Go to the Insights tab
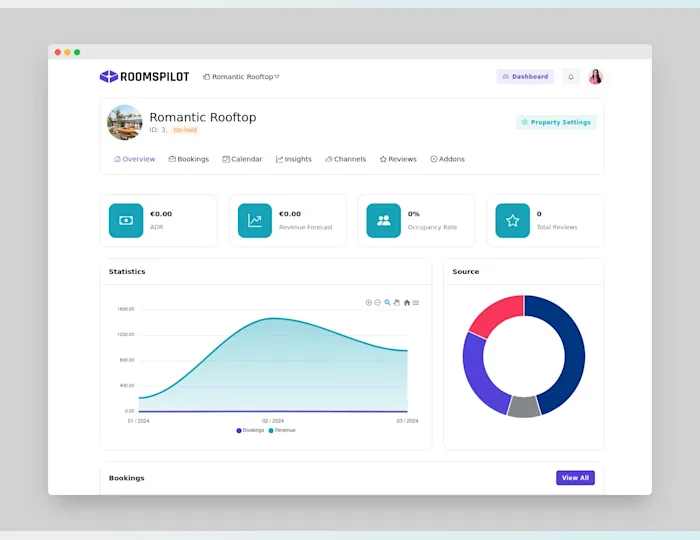Image resolution: width=700 pixels, height=540 pixels. click(294, 159)
